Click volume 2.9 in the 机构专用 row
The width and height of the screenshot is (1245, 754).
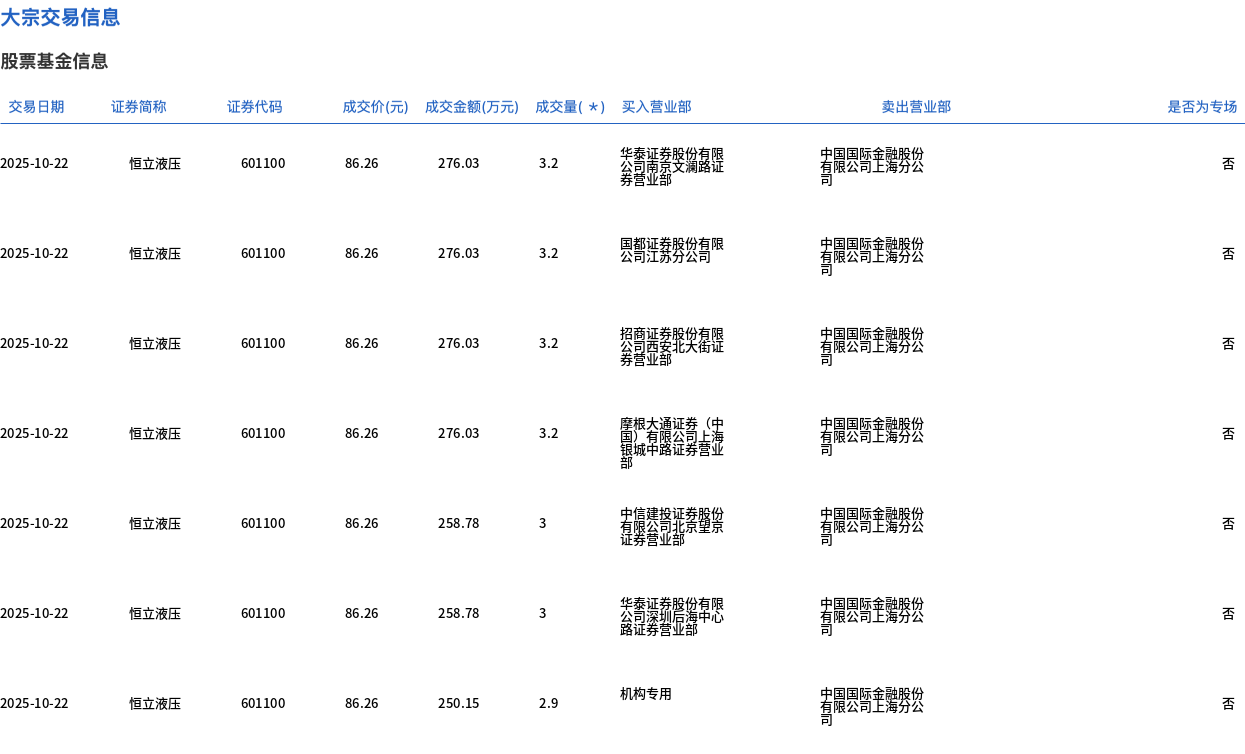tap(549, 704)
